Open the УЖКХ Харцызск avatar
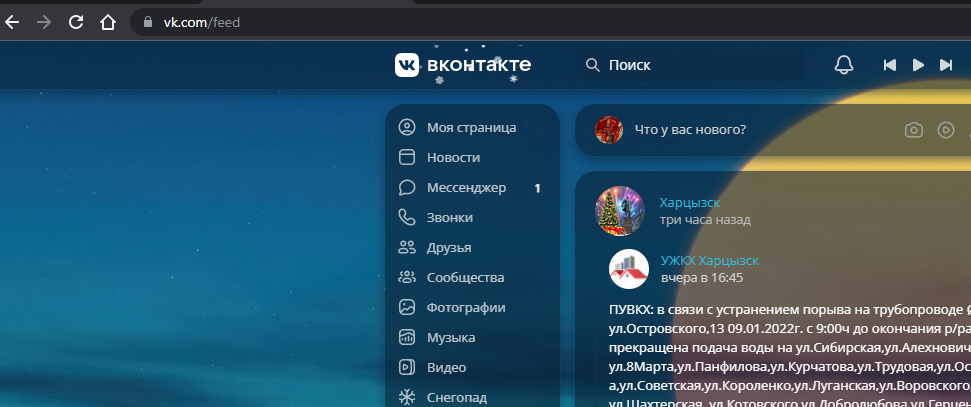Image resolution: width=971 pixels, height=407 pixels. pyautogui.click(x=629, y=269)
